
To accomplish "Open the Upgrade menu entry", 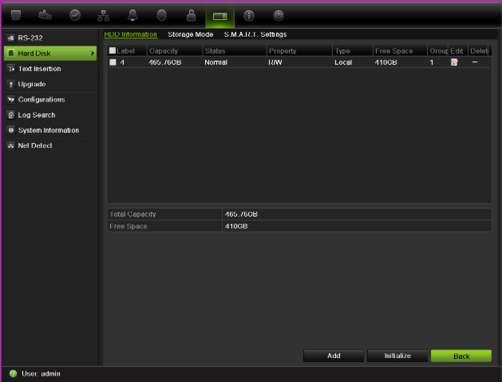I will point(50,84).
